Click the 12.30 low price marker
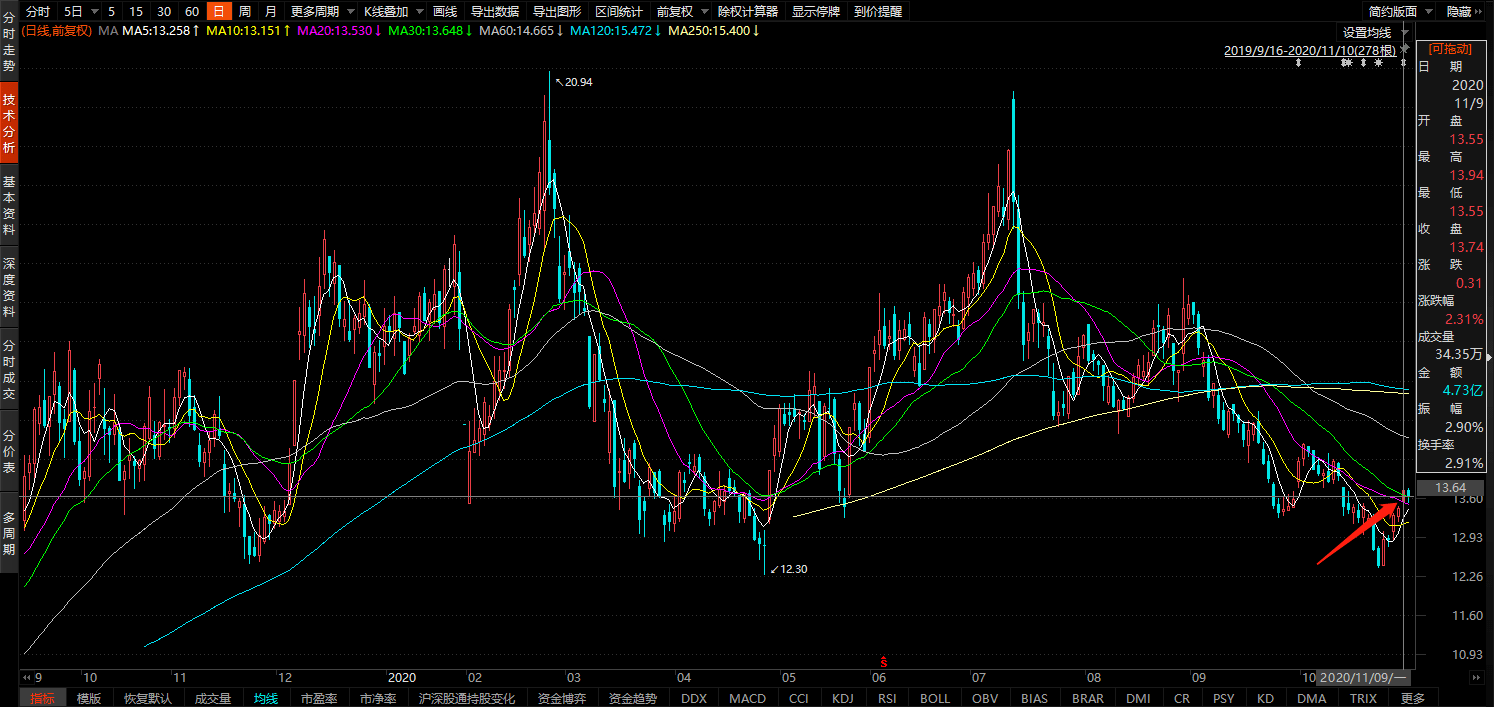This screenshot has width=1494, height=707. pyautogui.click(x=792, y=569)
